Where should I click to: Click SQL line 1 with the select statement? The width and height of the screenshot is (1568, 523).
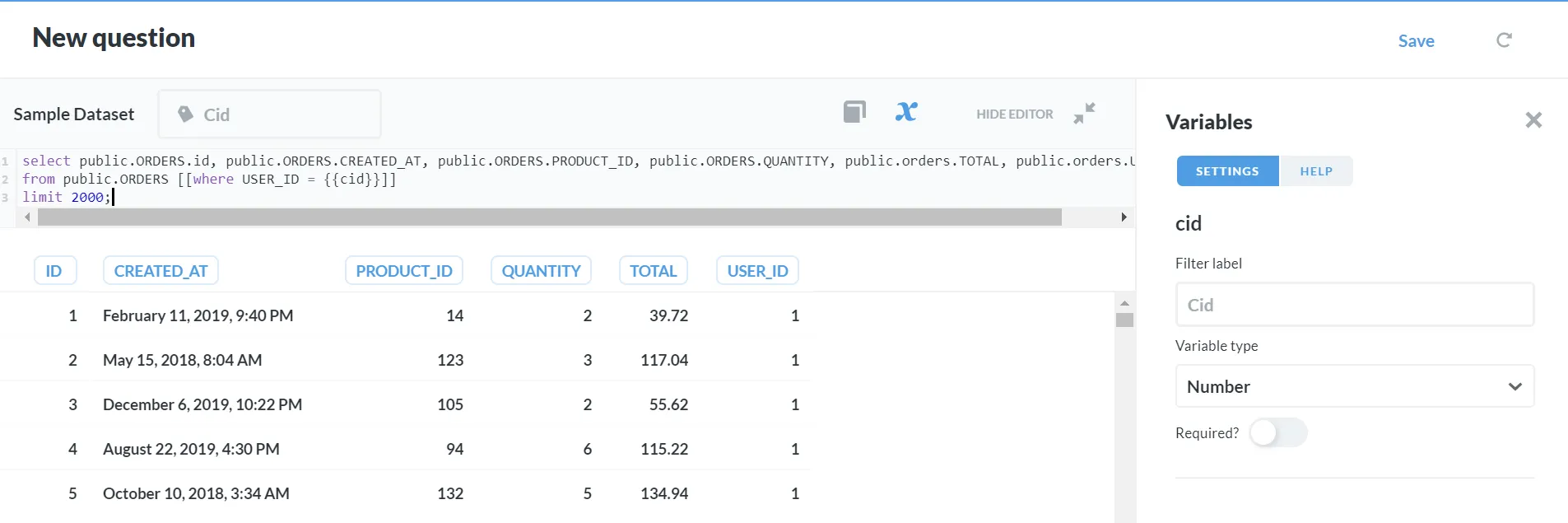coord(578,161)
